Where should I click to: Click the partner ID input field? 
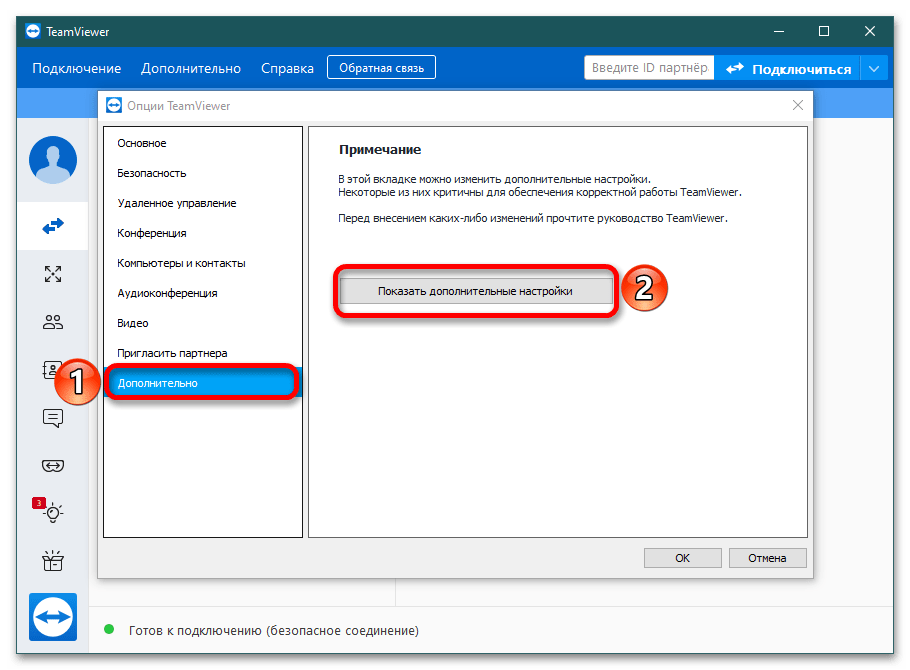coord(648,68)
